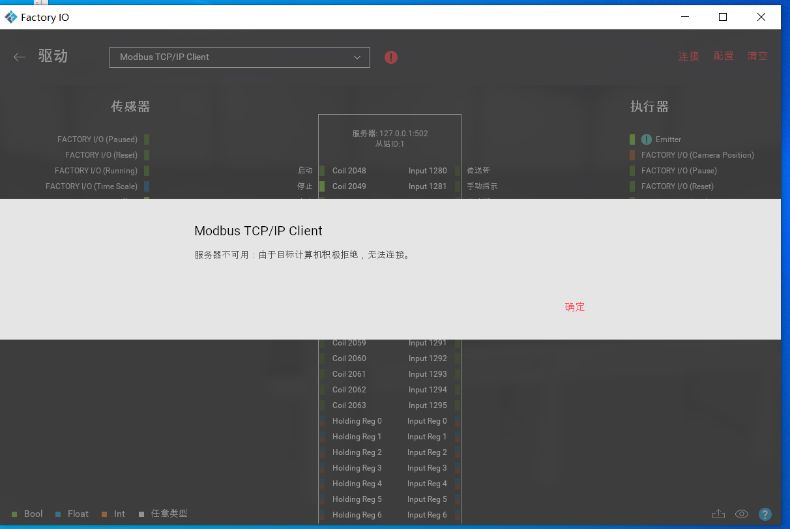The height and width of the screenshot is (529, 790).
Task: Click the Input Reg 3 slot
Action: click(427, 468)
